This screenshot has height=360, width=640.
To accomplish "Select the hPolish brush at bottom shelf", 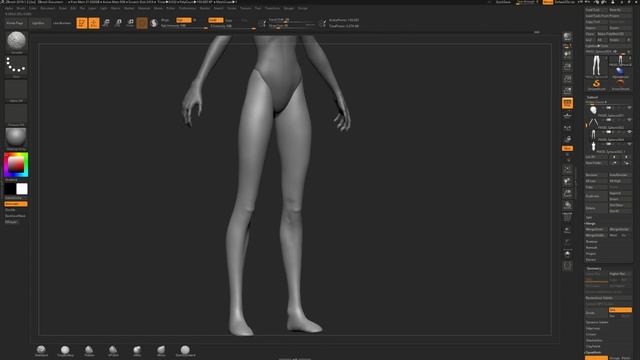I will 113,350.
